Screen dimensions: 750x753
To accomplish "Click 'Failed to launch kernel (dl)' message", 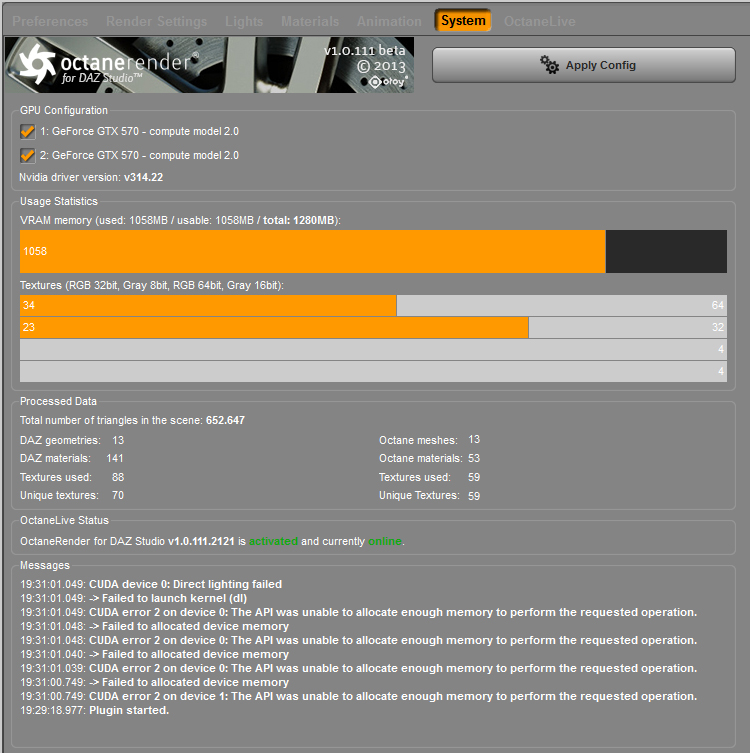I will 133,598.
